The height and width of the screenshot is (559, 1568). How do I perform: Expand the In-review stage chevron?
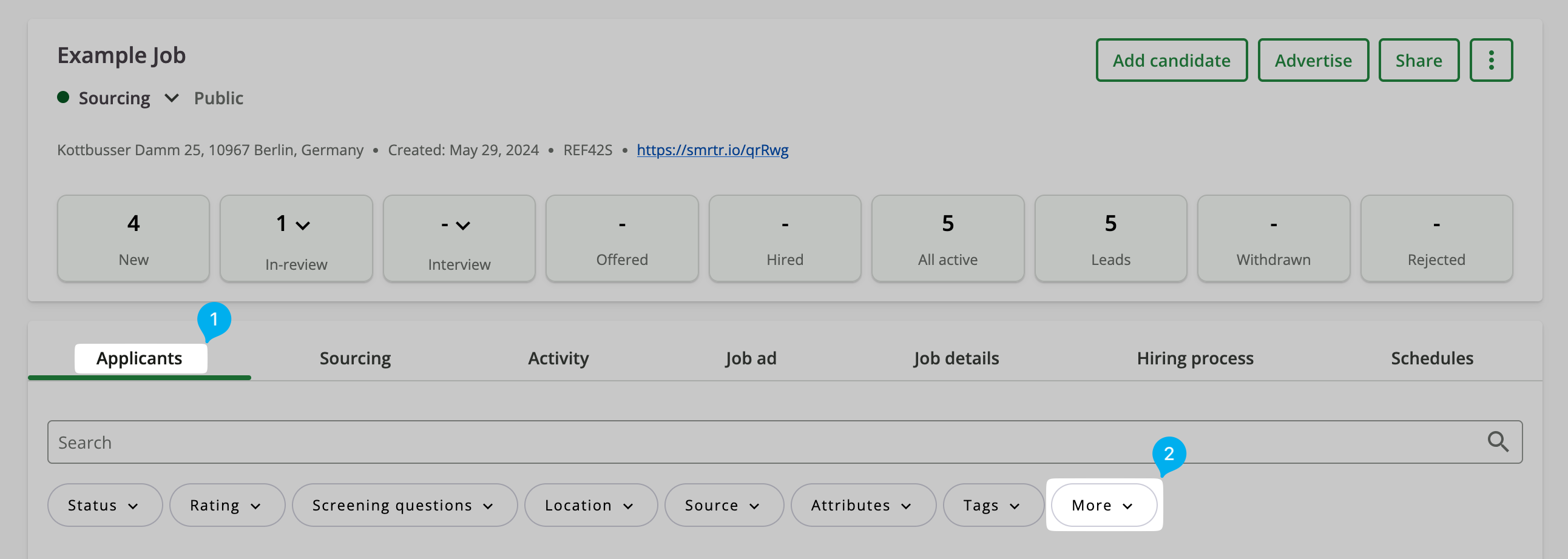[x=303, y=225]
